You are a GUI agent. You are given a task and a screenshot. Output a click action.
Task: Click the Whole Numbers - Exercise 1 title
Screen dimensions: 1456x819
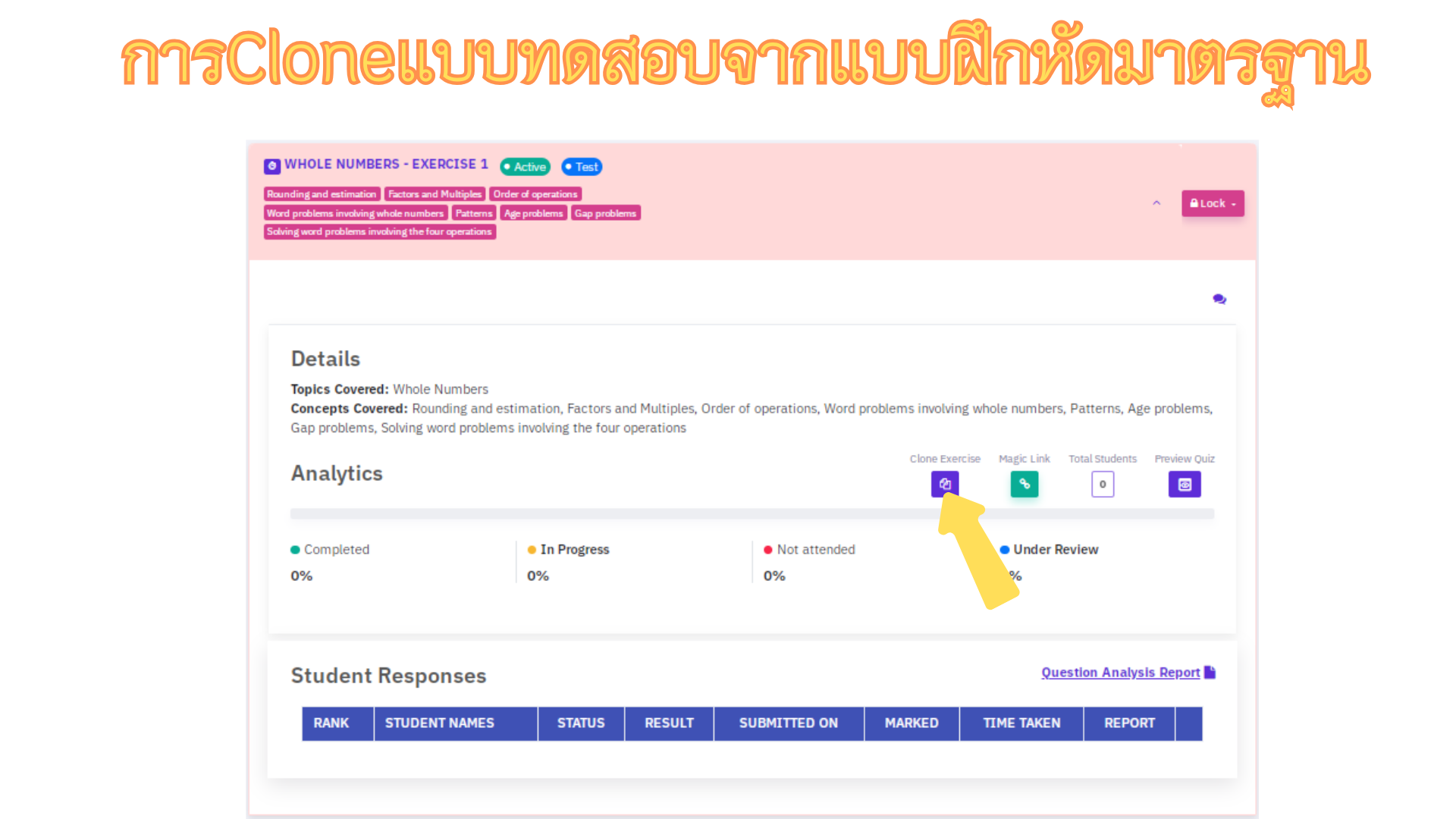(386, 165)
